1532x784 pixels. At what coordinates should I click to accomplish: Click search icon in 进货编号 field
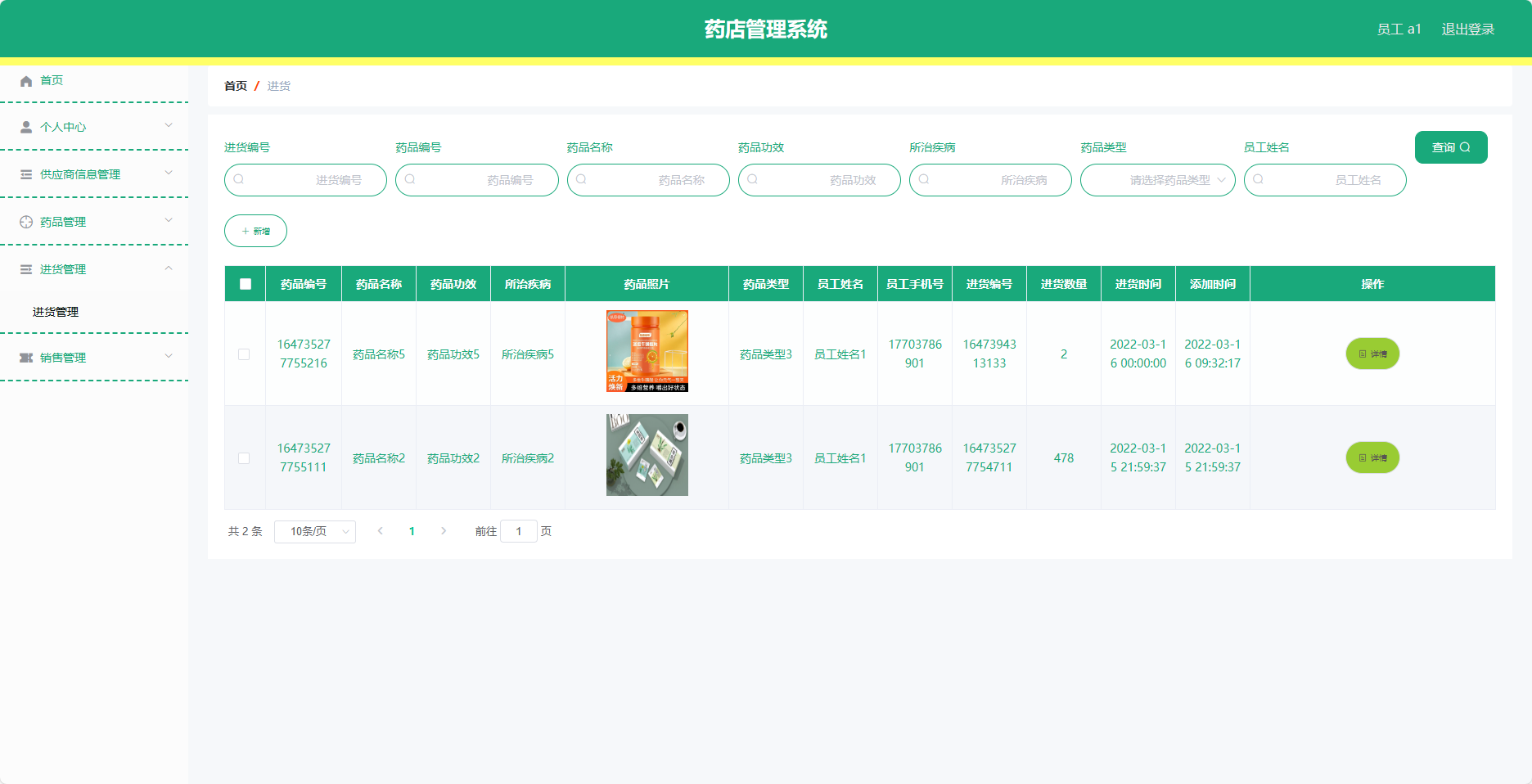[239, 179]
